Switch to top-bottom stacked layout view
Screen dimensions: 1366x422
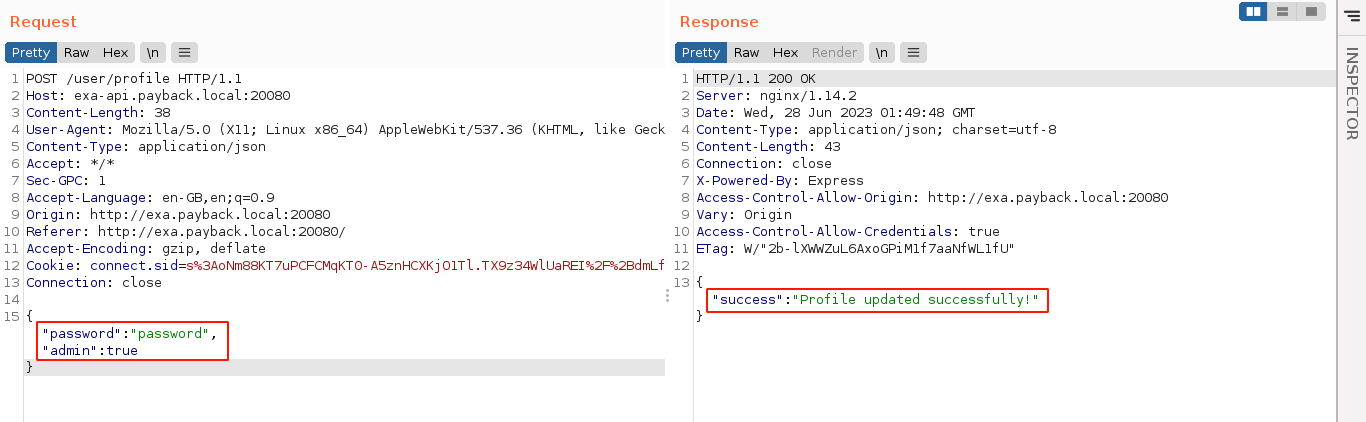(1282, 11)
